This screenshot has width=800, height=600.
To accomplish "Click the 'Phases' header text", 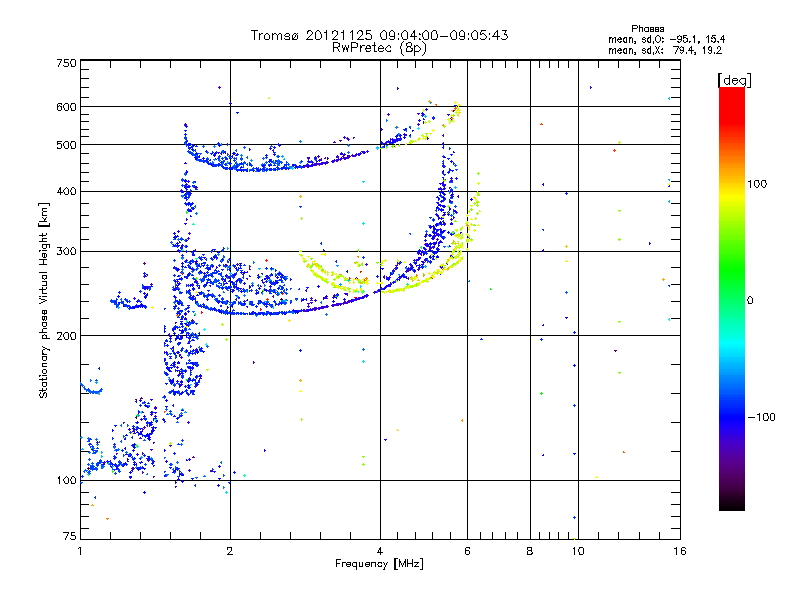I will (647, 29).
